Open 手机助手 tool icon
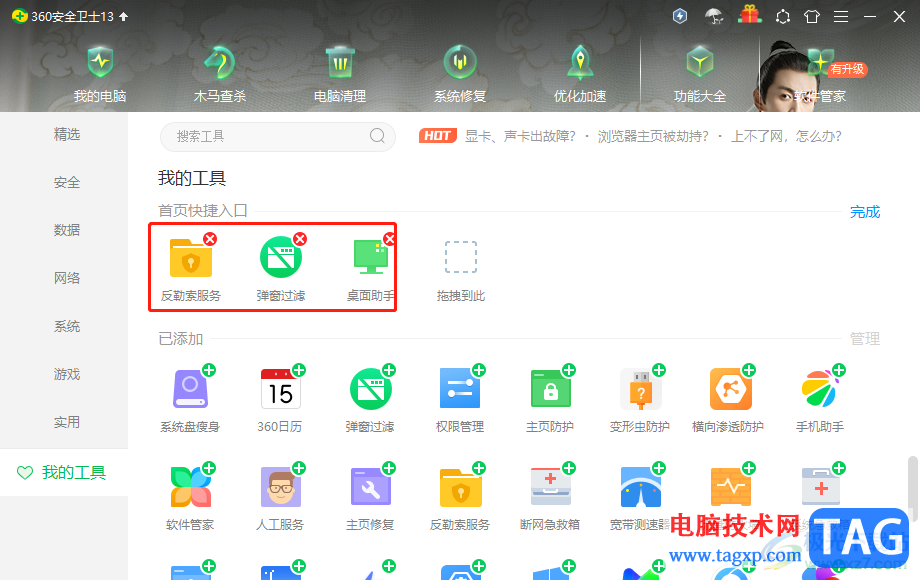920x580 pixels. coord(820,388)
